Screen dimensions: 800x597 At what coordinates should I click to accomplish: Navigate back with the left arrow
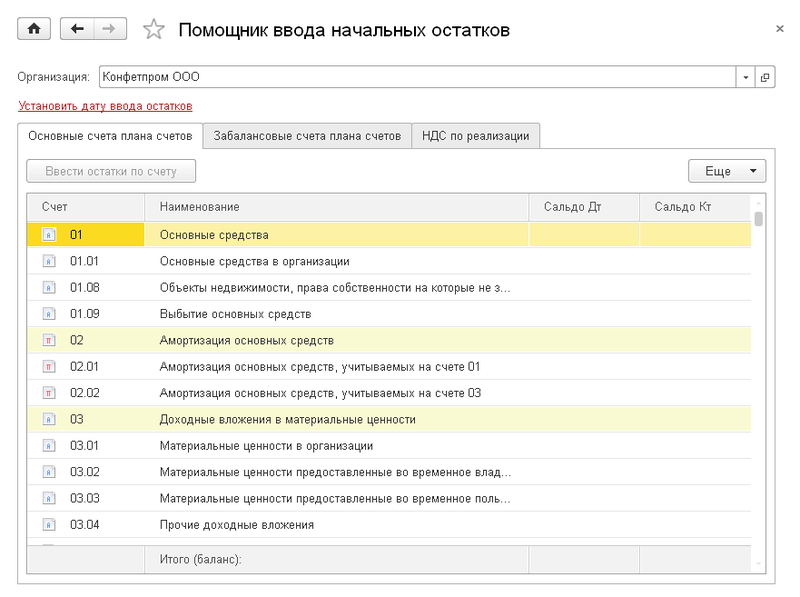coord(77,29)
